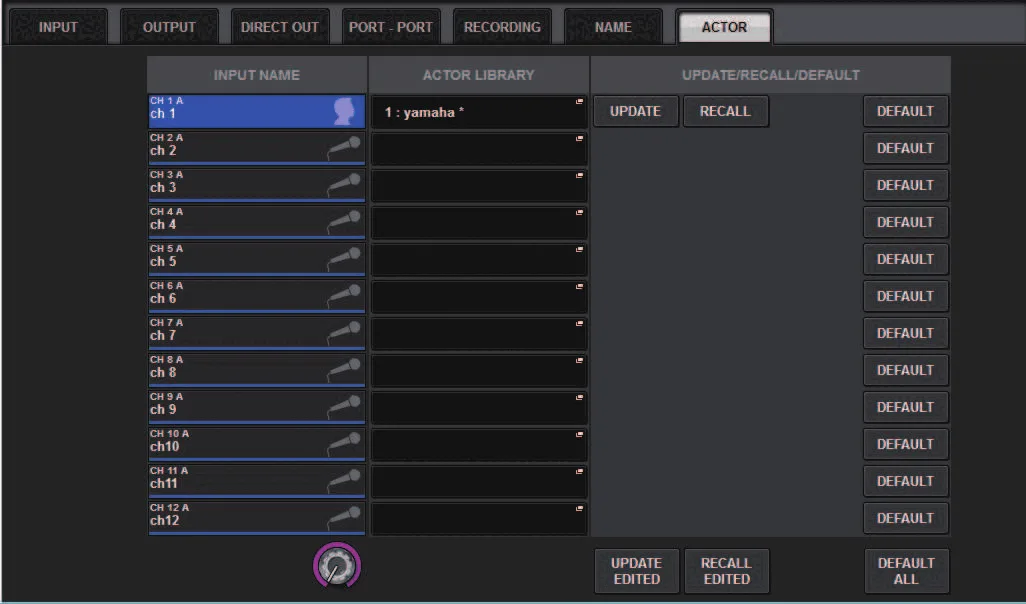
Task: Switch to the INPUT tab
Action: (58, 27)
